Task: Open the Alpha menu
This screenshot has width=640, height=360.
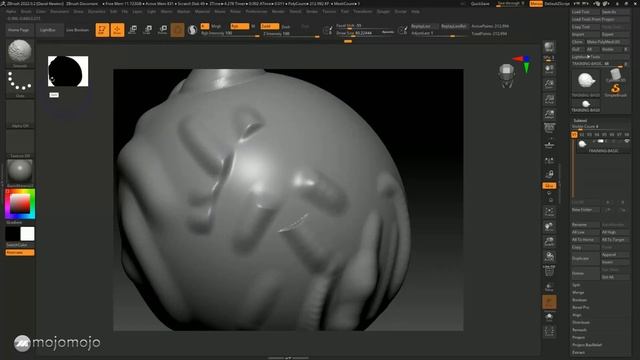Action: click(x=11, y=11)
